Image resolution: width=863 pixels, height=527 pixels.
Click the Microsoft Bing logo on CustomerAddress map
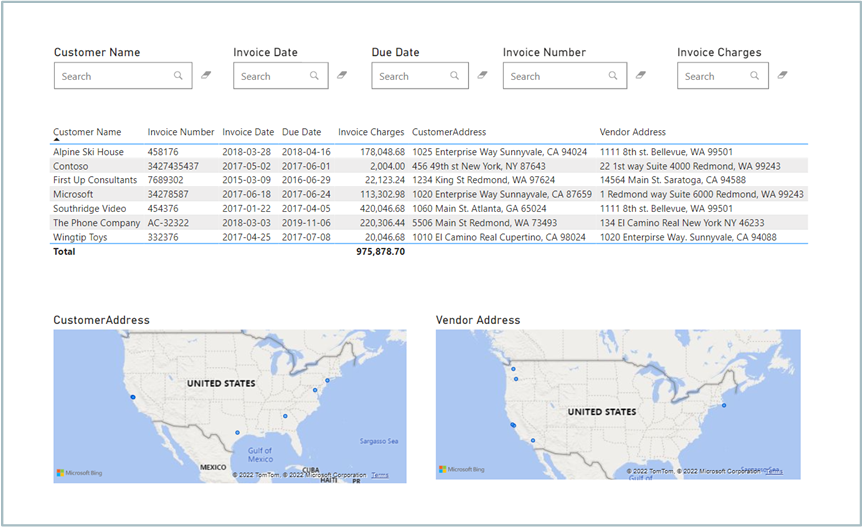[79, 473]
